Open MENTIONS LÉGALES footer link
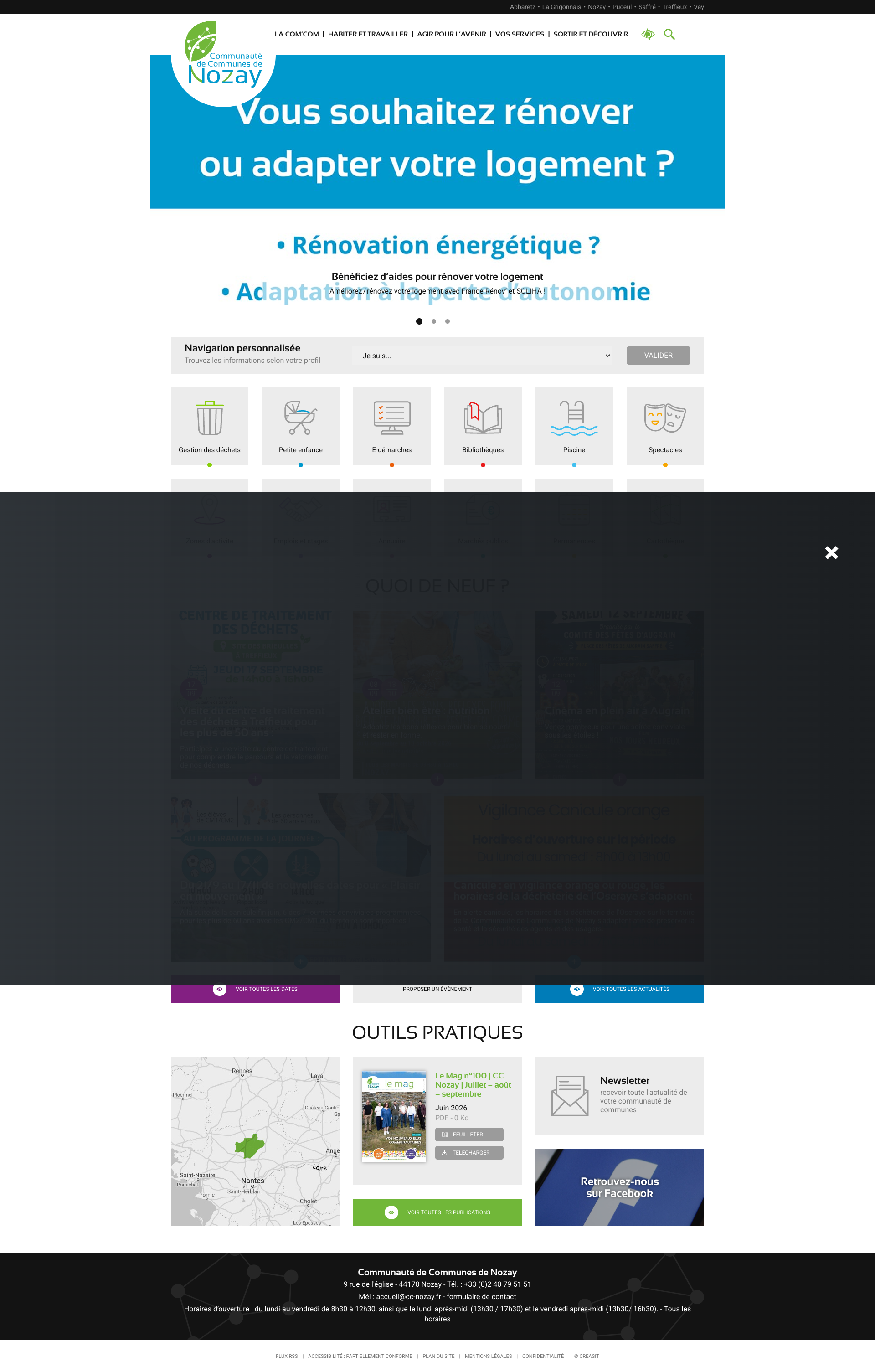 click(x=488, y=1356)
